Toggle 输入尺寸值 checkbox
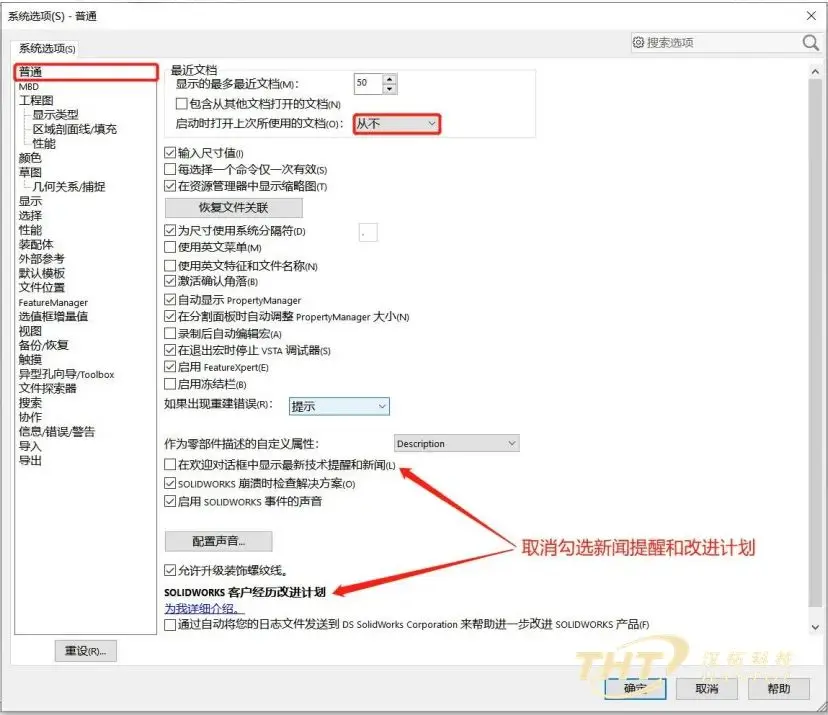828x715 pixels. pyautogui.click(x=170, y=153)
